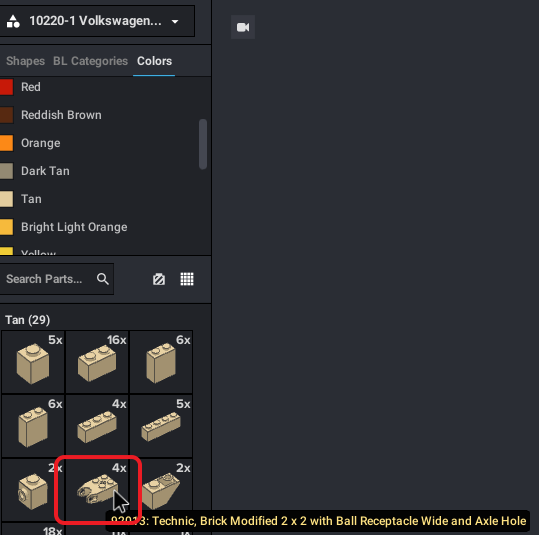Open the BL Categories tab
Viewport: 539px width, 535px height.
point(90,61)
